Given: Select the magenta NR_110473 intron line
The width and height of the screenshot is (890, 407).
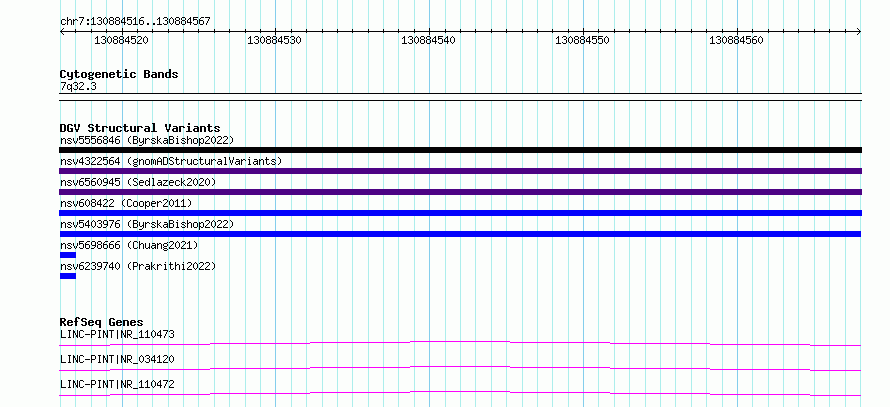Looking at the screenshot, I should click(460, 343).
